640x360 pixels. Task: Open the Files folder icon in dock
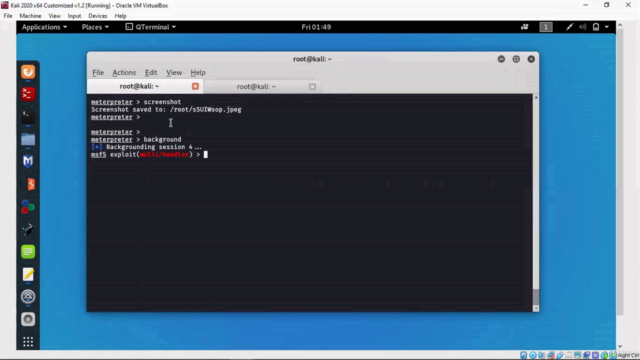(28, 140)
